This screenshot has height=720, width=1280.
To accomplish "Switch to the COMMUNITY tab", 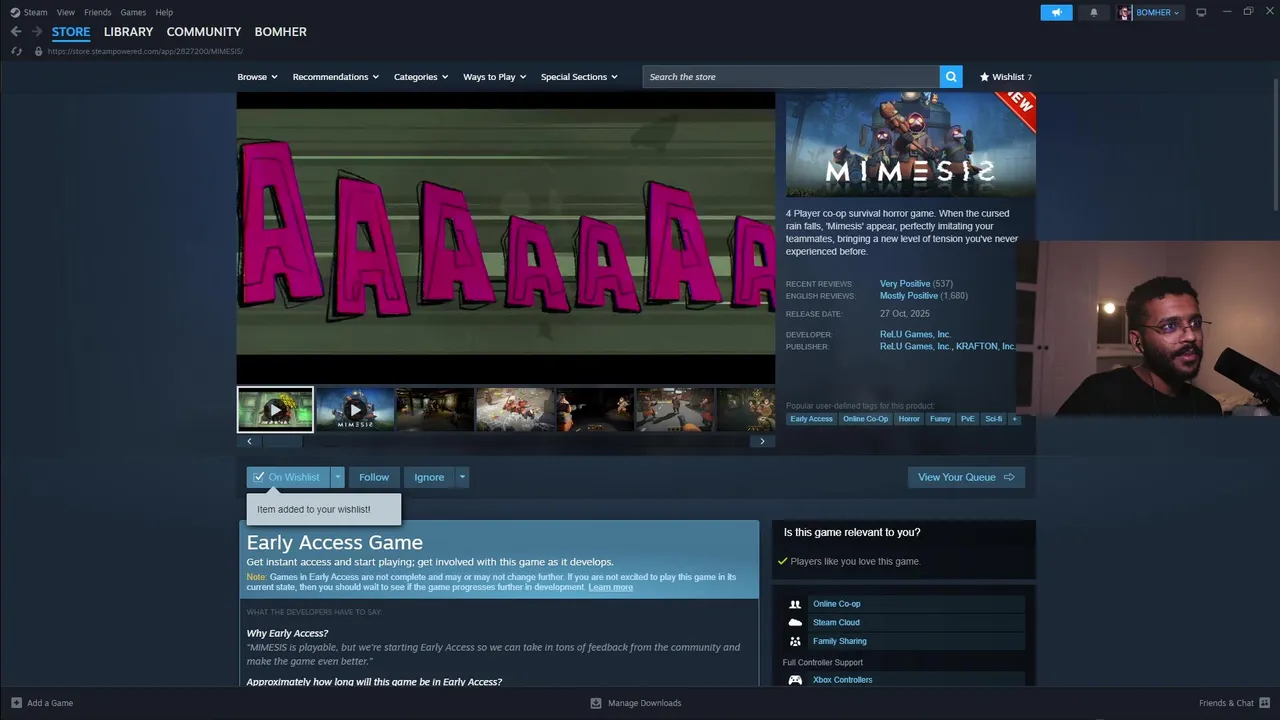I will tap(204, 32).
